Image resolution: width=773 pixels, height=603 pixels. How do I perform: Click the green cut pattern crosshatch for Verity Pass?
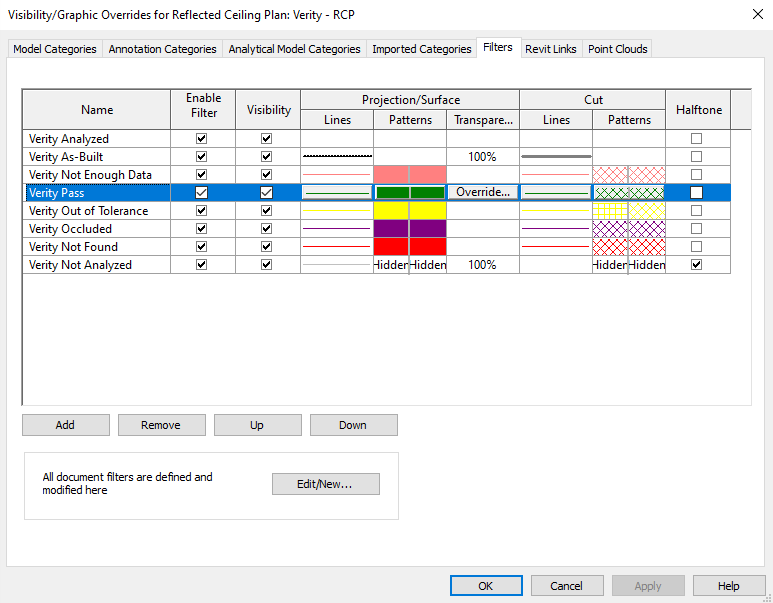pyautogui.click(x=629, y=193)
